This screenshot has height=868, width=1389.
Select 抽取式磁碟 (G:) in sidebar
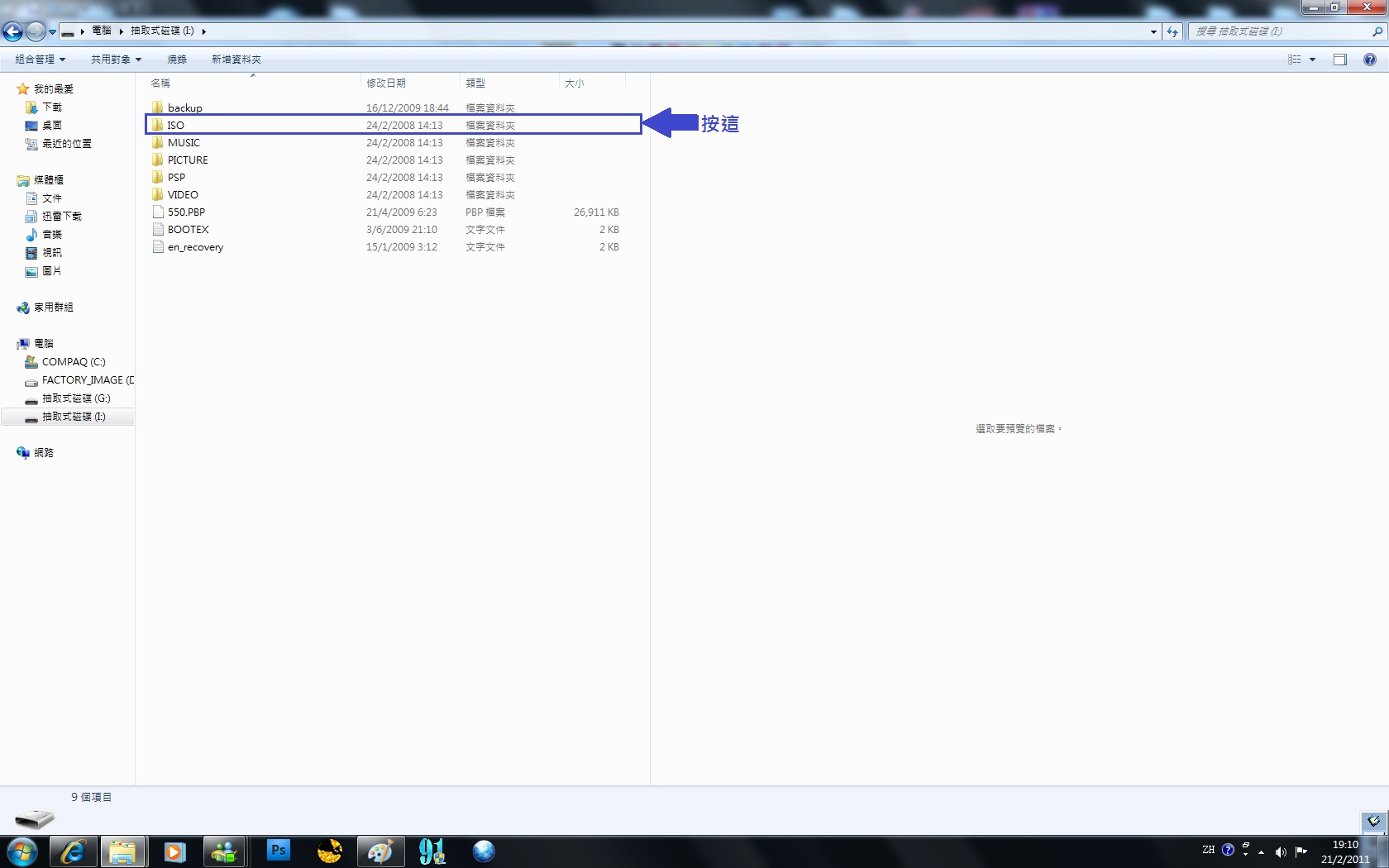pos(68,398)
